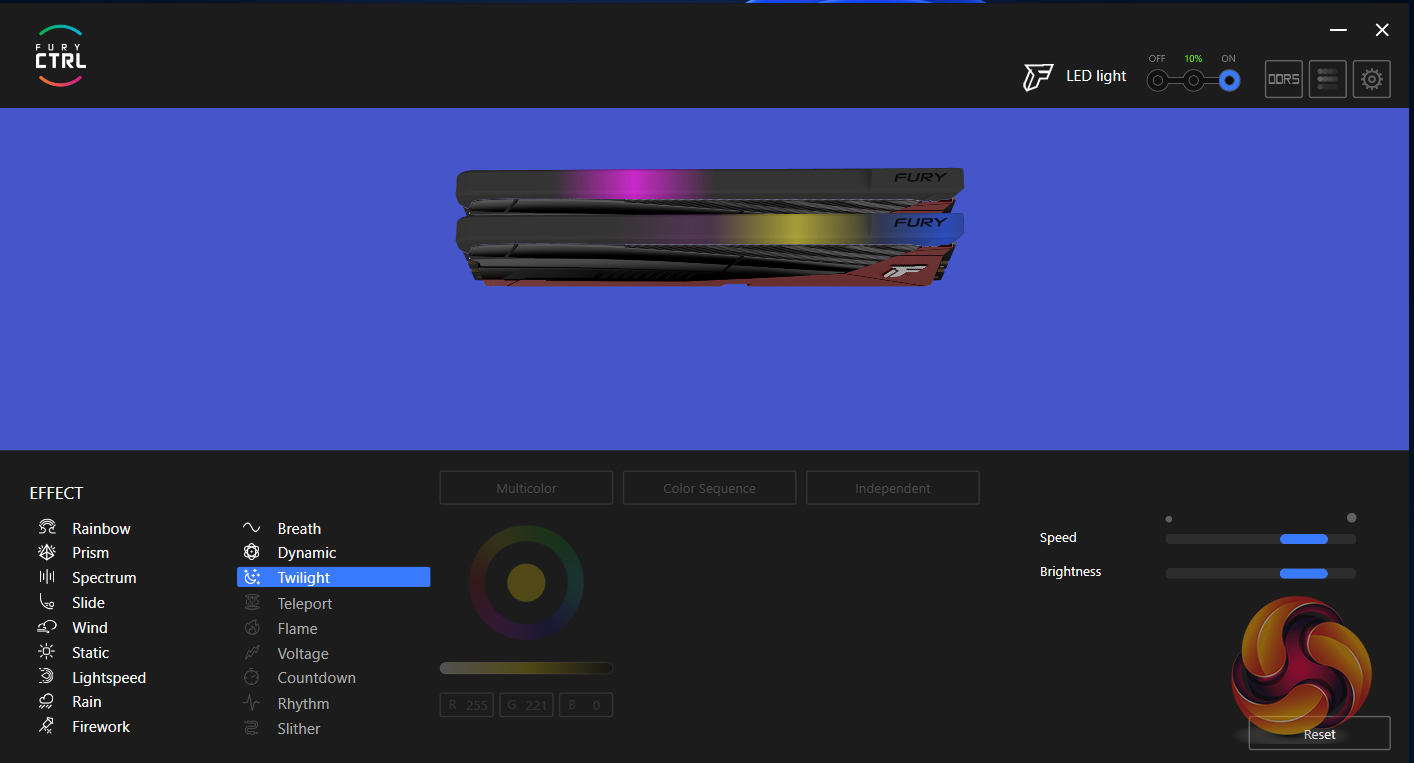Viewport: 1414px width, 763px height.
Task: Select the Independent mode tab
Action: point(892,488)
